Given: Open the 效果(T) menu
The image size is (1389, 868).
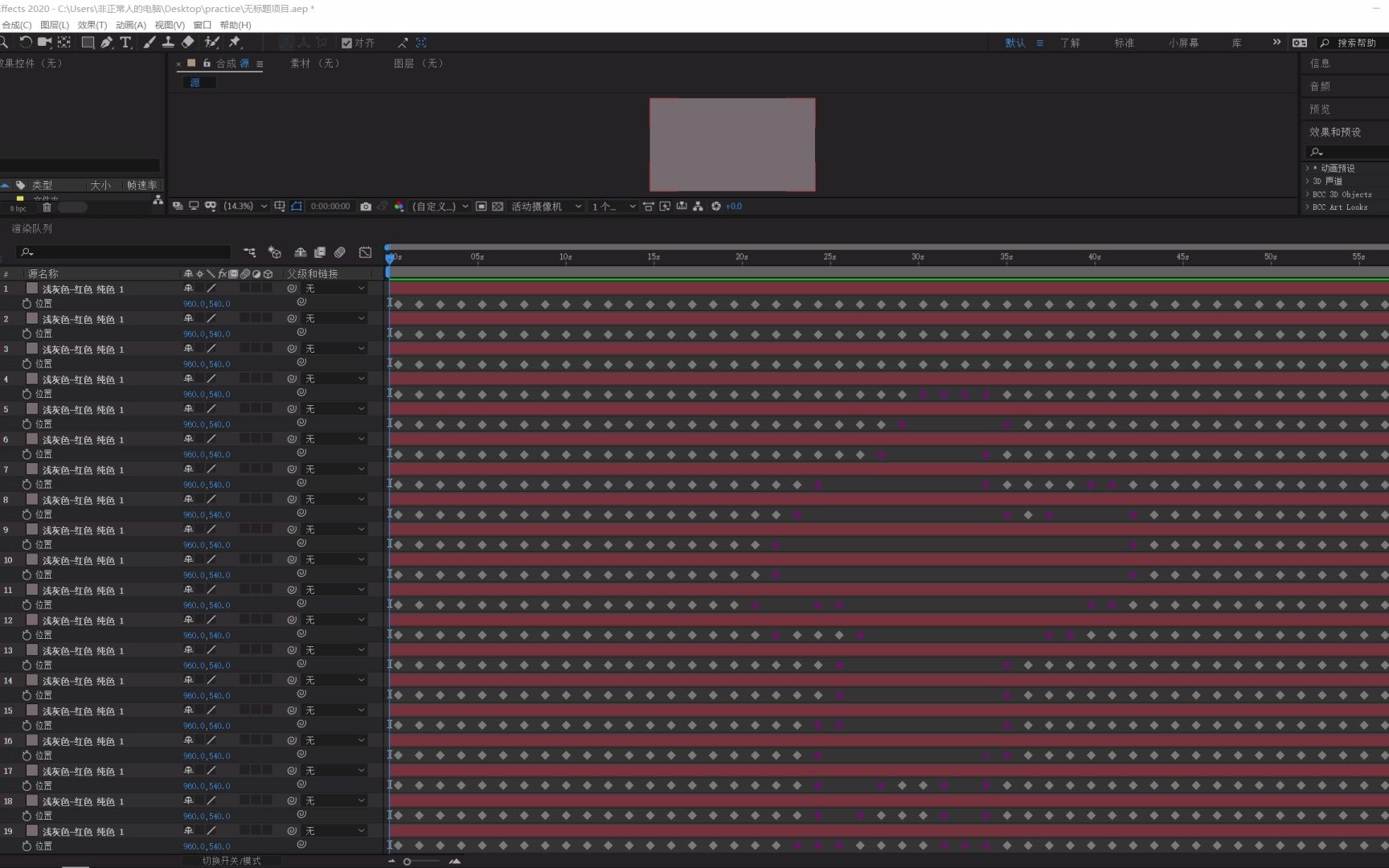Looking at the screenshot, I should pos(92,25).
